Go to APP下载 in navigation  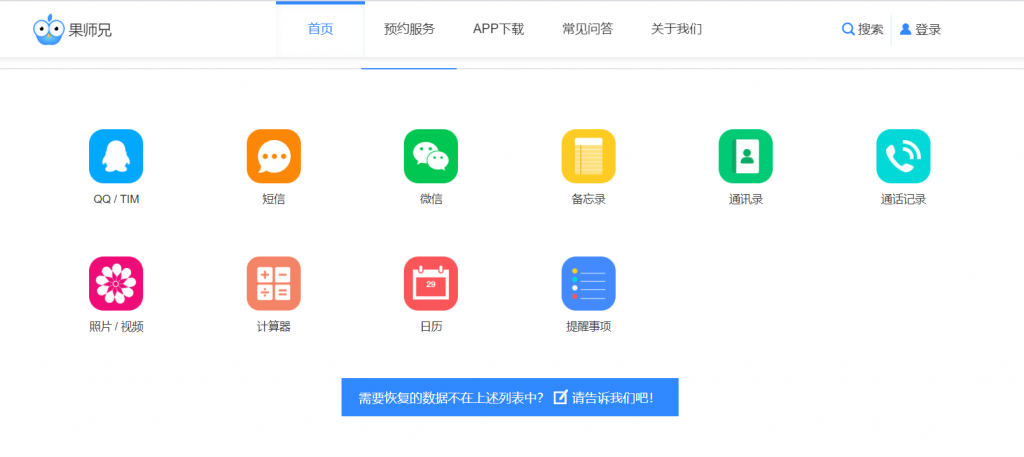coord(498,29)
